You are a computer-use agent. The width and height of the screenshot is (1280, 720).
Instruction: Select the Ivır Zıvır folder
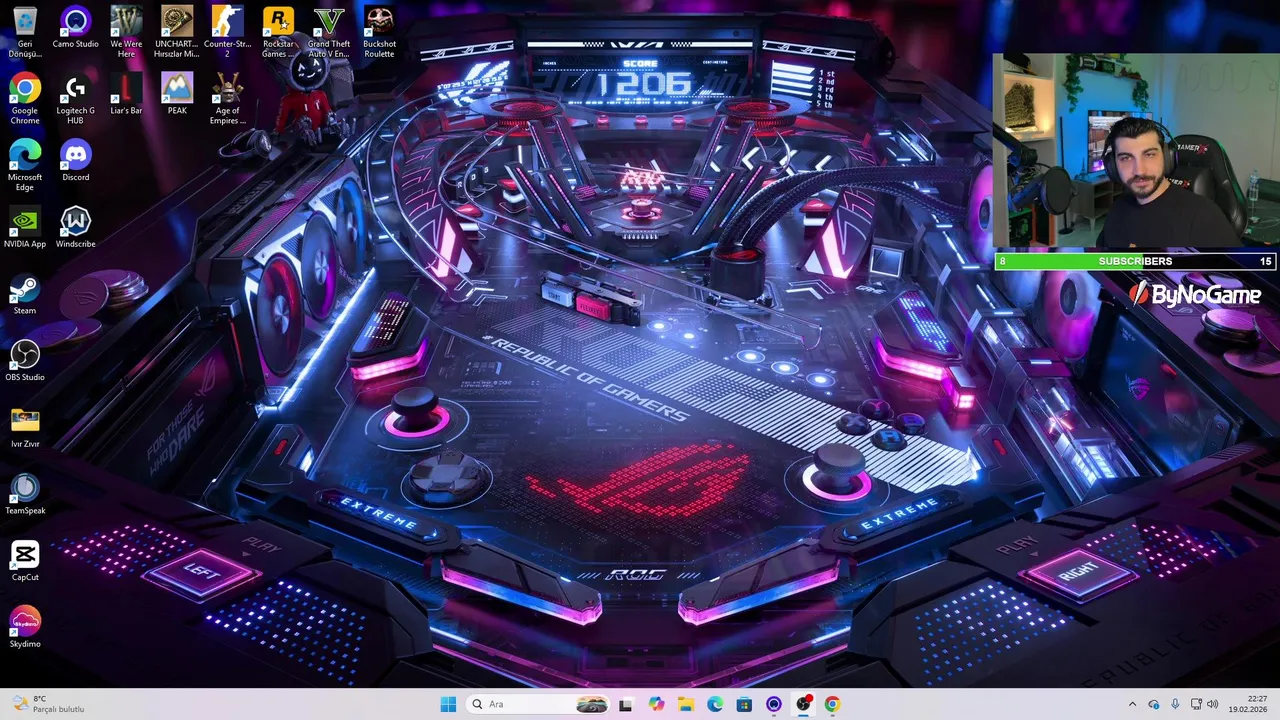[25, 428]
